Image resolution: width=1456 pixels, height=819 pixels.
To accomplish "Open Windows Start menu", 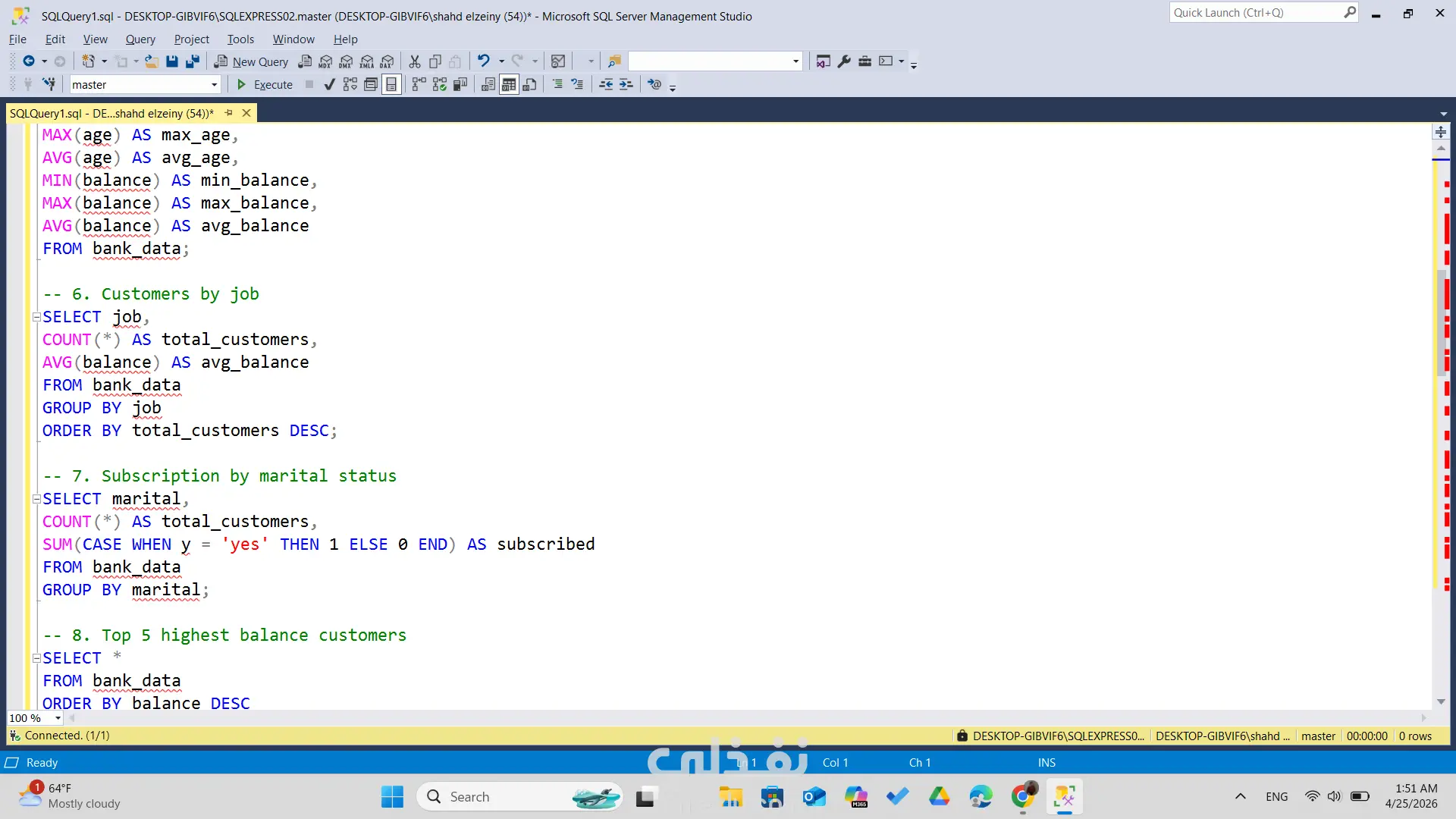I will point(392,797).
